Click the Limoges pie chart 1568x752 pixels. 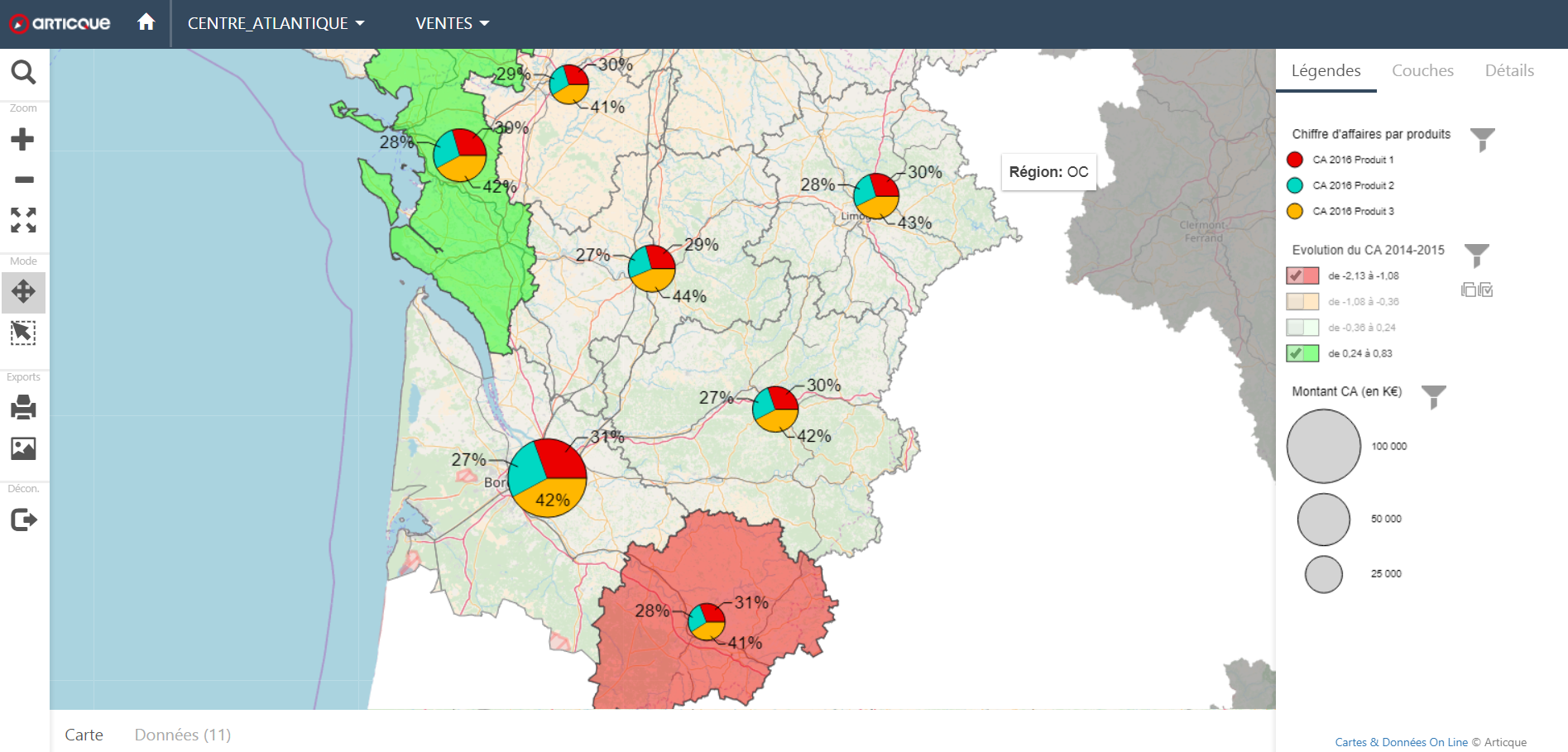876,196
